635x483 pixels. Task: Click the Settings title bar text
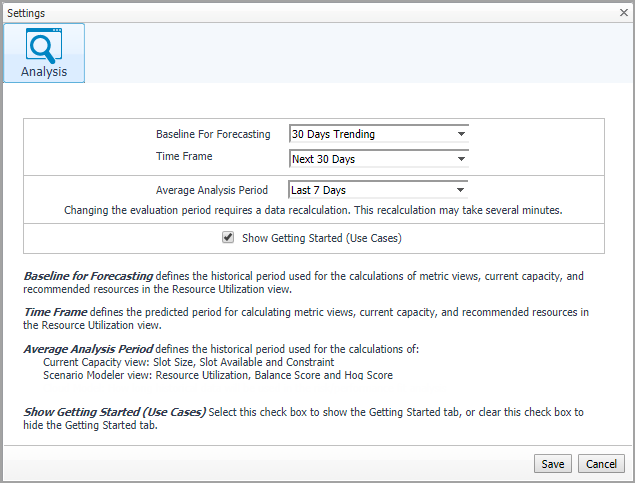pos(33,12)
